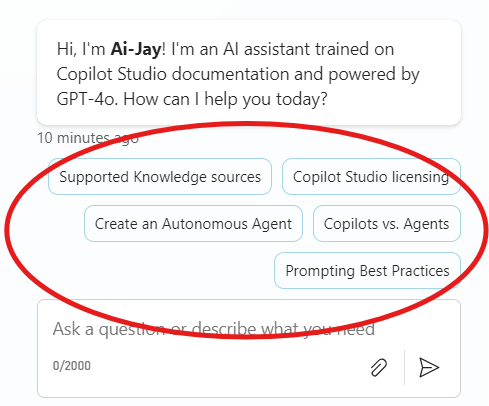
Task: Open the Copilots vs. Agents suggestion
Action: 387,224
